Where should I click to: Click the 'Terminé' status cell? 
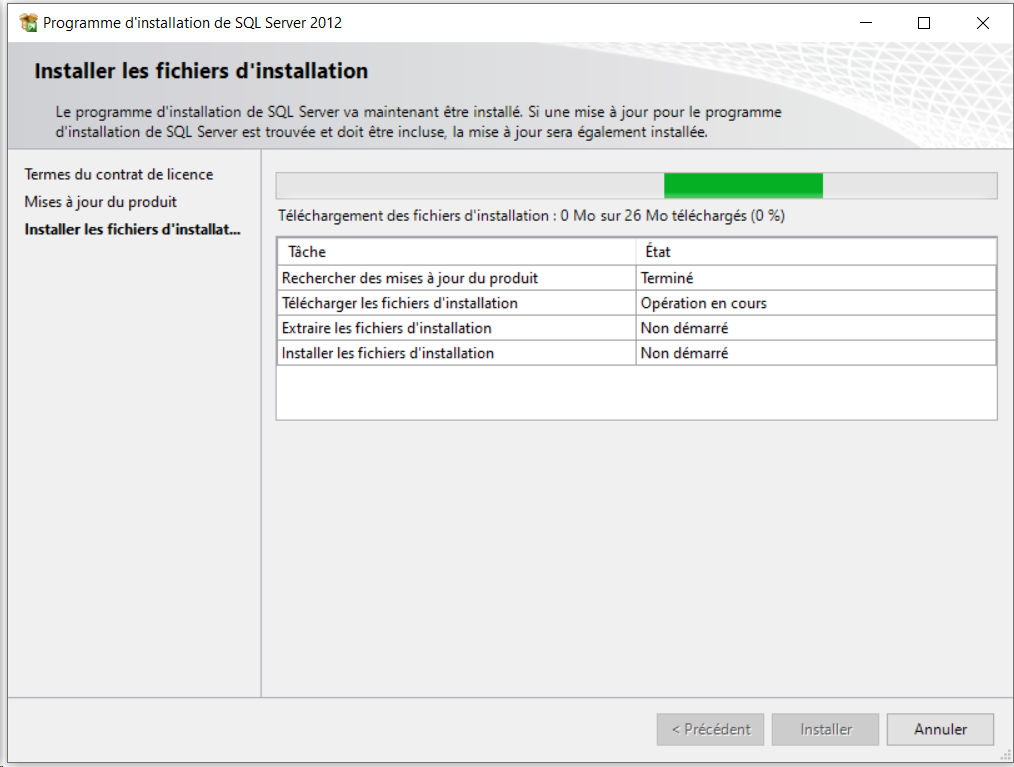coord(816,278)
